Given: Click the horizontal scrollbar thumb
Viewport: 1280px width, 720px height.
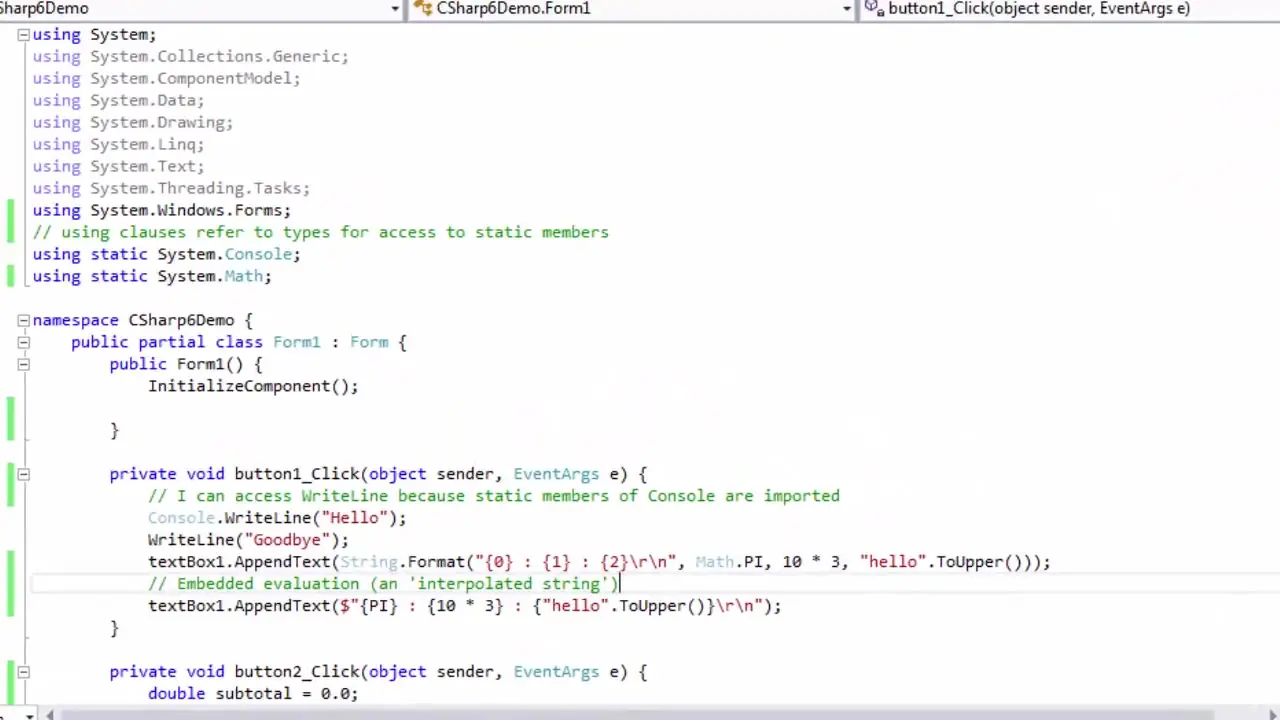Looking at the screenshot, I should pyautogui.click(x=636, y=715).
